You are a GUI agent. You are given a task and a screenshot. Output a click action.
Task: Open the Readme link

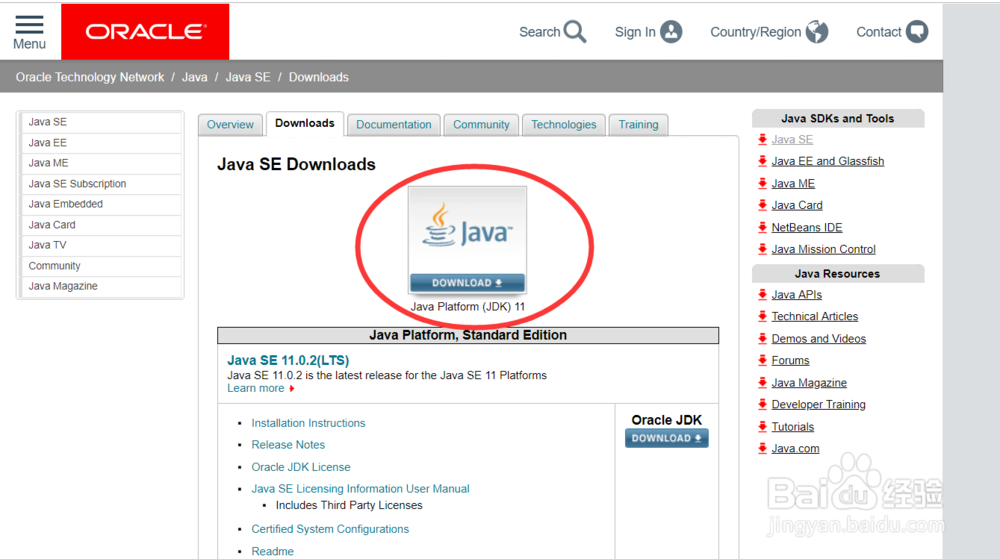(272, 551)
